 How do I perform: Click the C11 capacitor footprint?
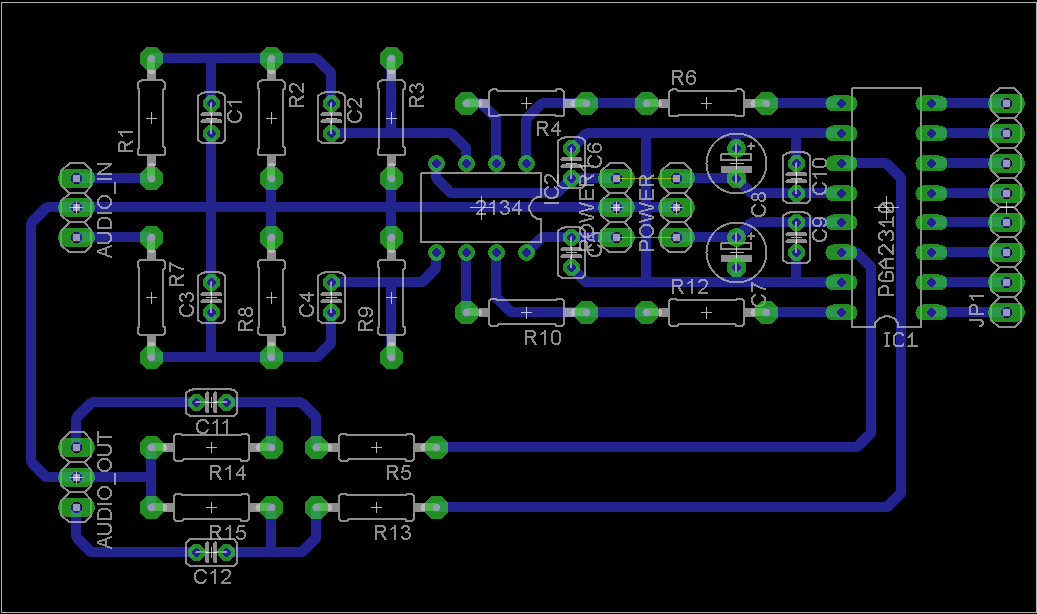[211, 402]
